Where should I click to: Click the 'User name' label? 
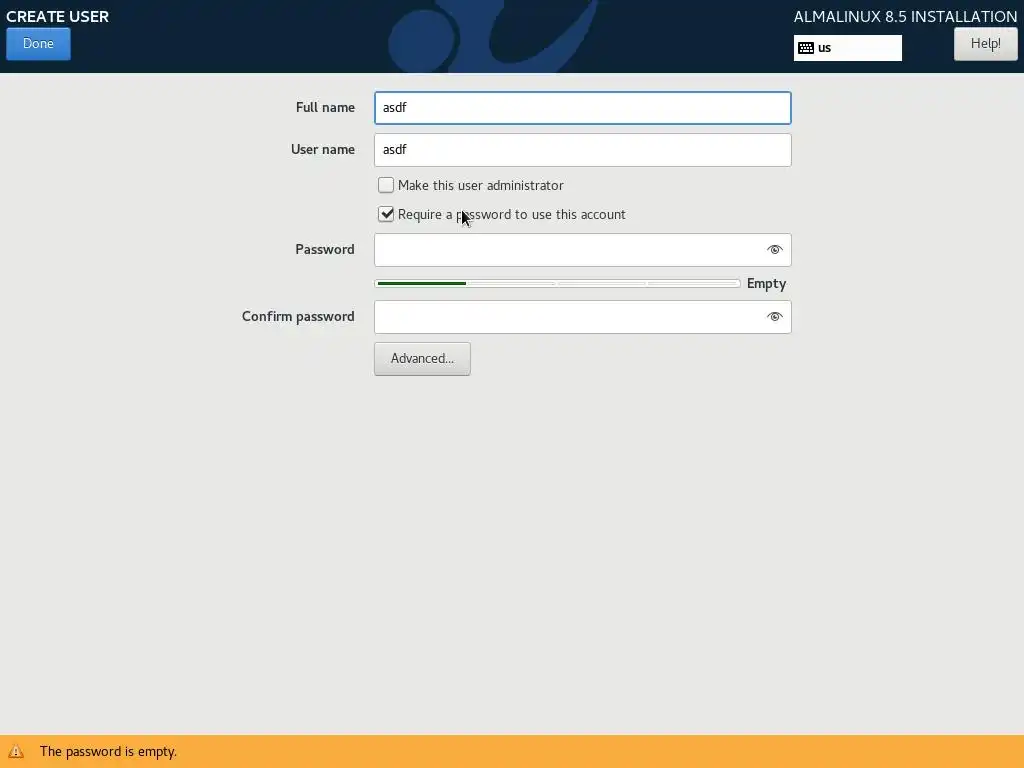click(323, 150)
